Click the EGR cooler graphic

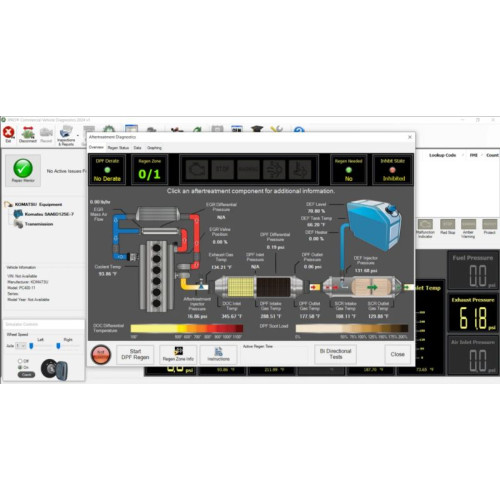(x=158, y=214)
